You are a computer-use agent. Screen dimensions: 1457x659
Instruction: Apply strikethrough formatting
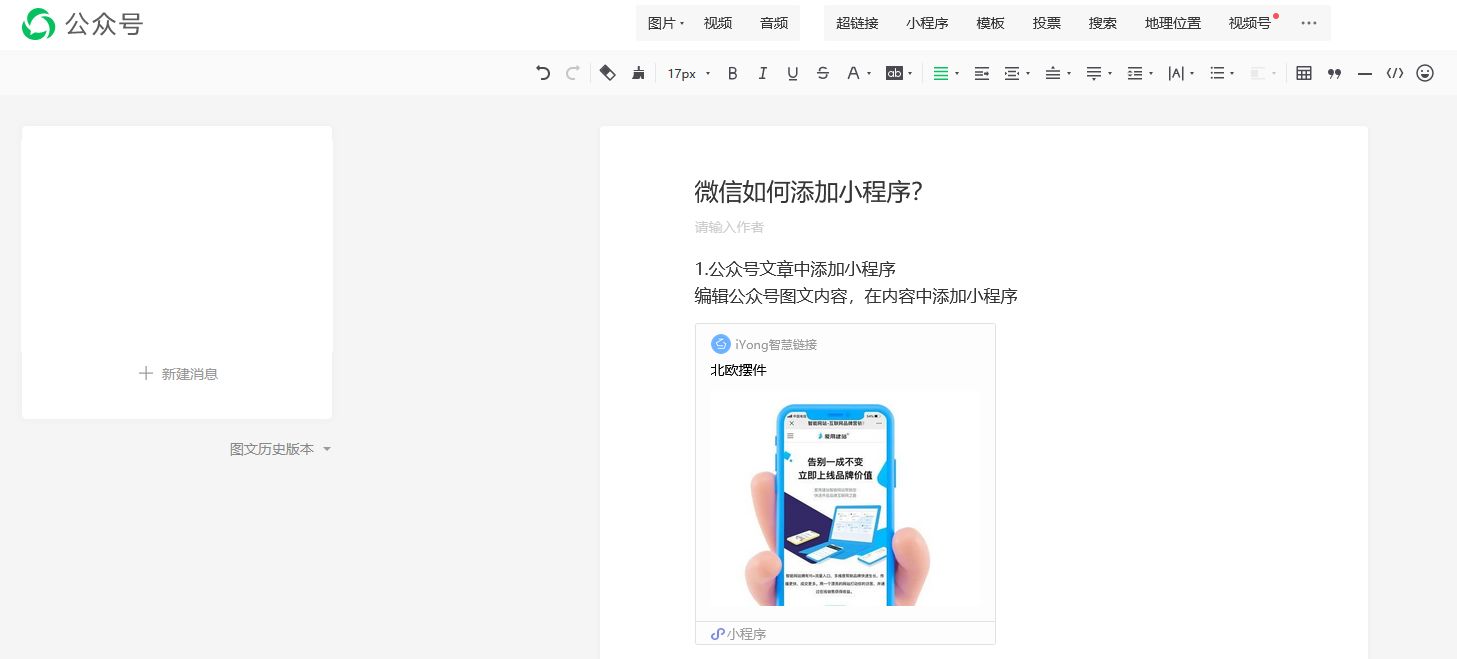click(x=823, y=72)
